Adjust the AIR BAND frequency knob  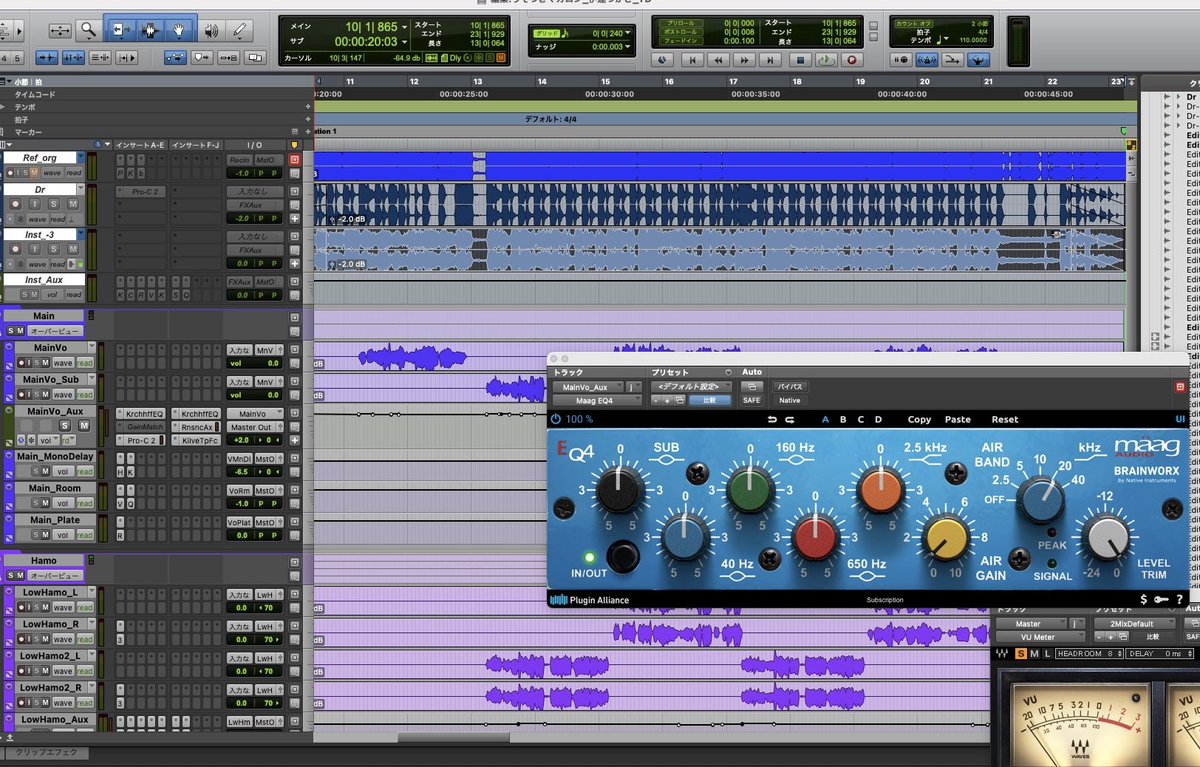[1041, 500]
